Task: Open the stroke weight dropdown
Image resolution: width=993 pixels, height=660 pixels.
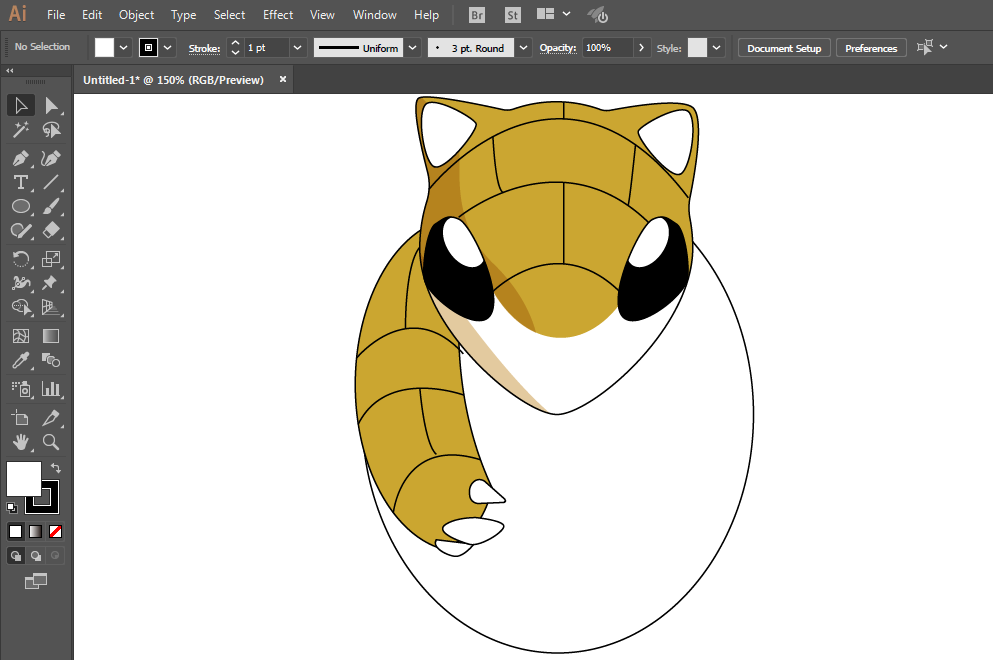Action: [x=297, y=48]
